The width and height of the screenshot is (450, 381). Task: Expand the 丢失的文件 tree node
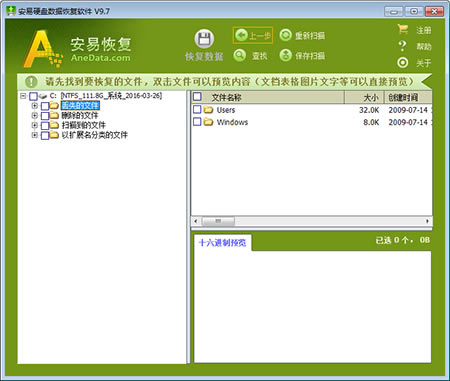(34, 106)
